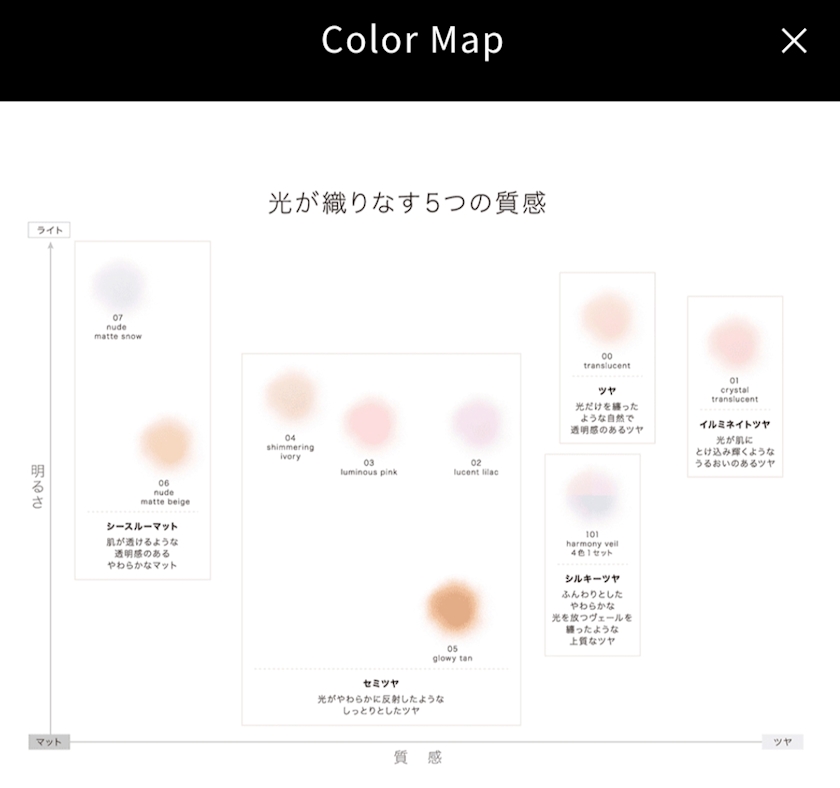This screenshot has height=788, width=840.
Task: Select the 06 nude matte beige swatch
Action: pos(167,444)
